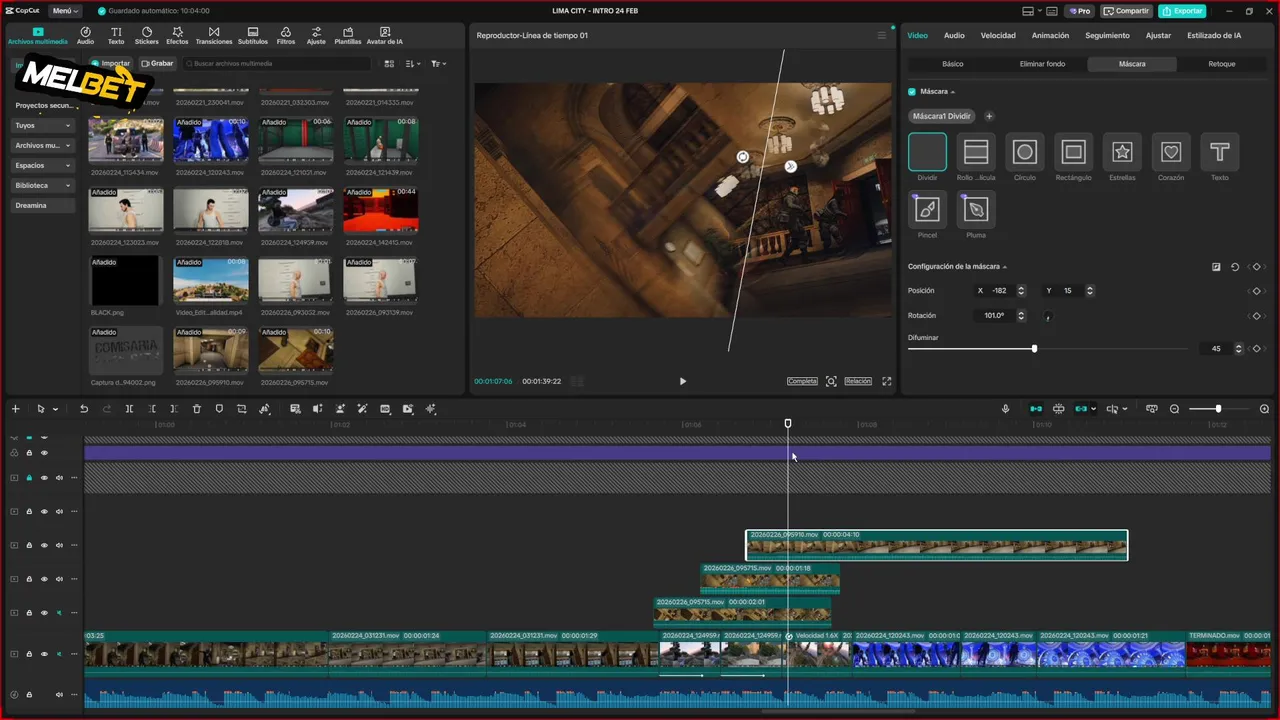Mute the track containing clip 20260226_095910.mov
1280x720 pixels.
point(59,545)
